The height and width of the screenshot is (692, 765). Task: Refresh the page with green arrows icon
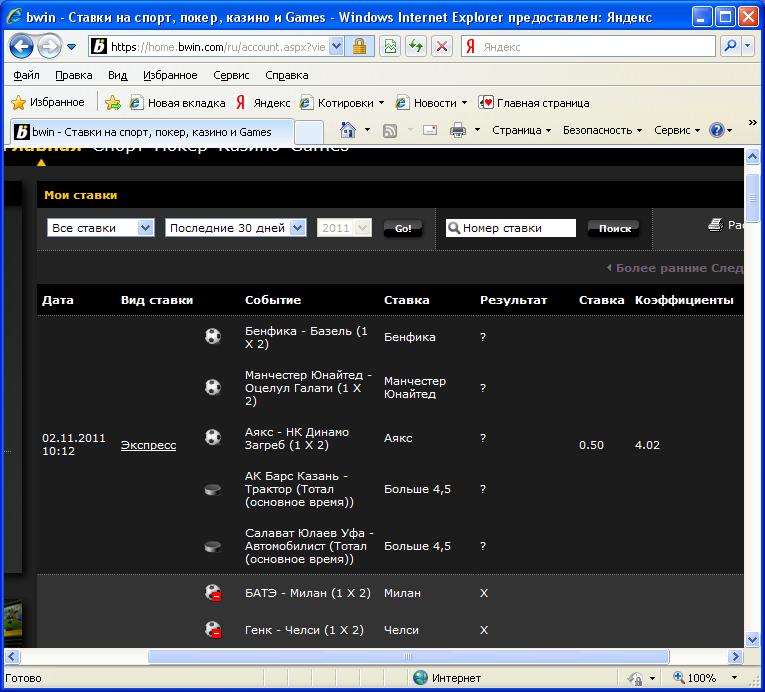pos(416,47)
